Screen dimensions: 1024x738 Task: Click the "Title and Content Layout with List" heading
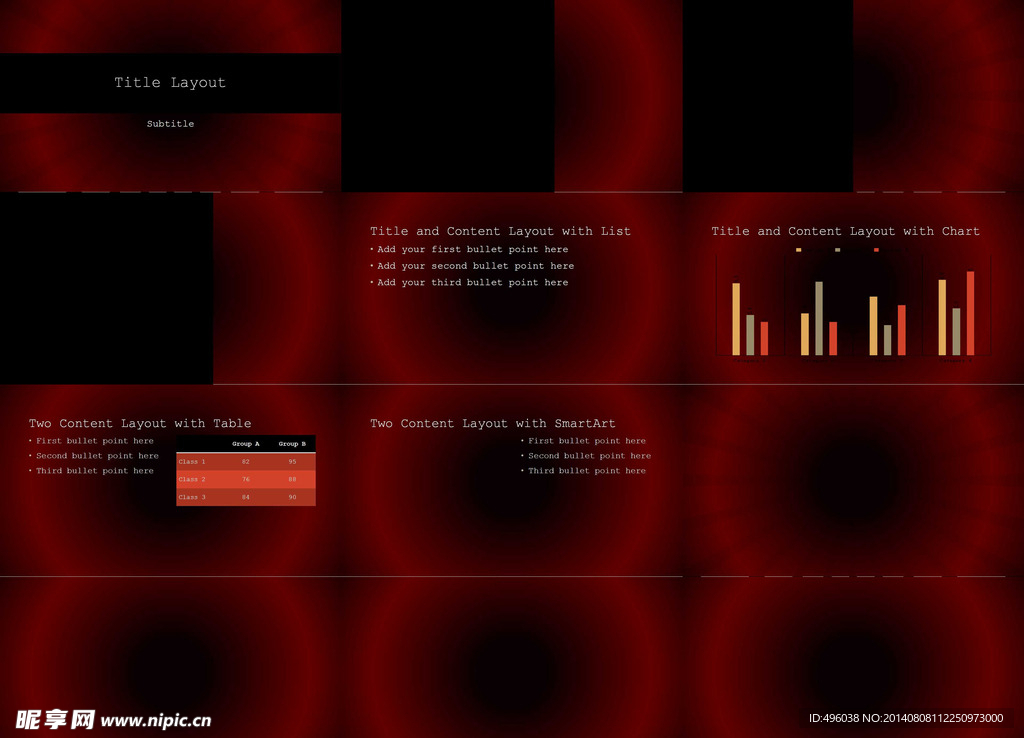click(500, 231)
